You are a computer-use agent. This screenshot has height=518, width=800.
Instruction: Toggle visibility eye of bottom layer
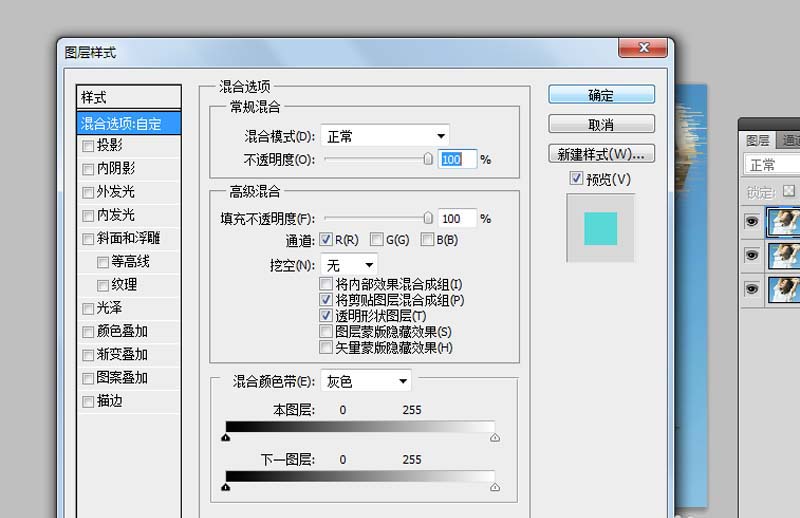click(752, 289)
